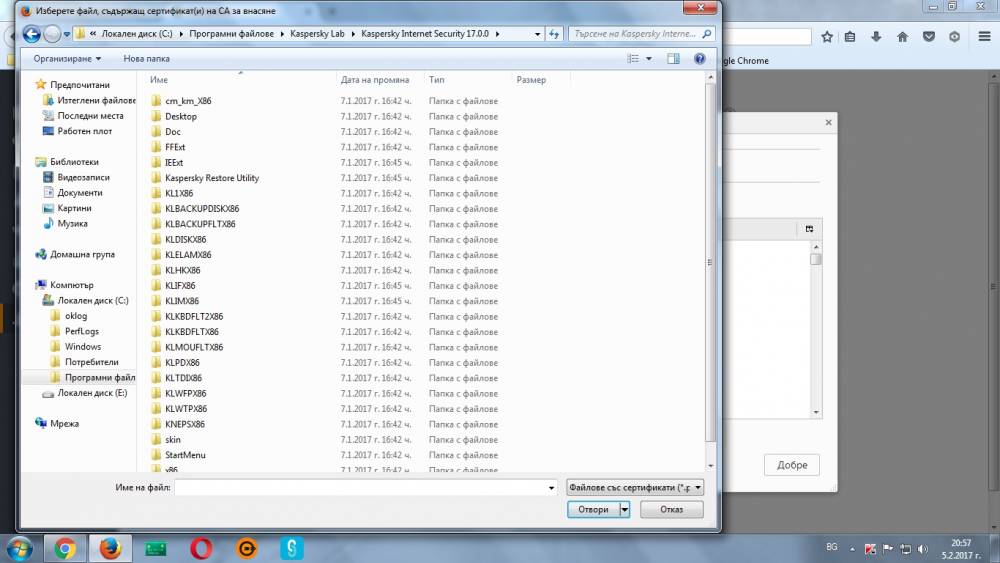1000x563 pixels.
Task: Click Kaspersky Lab in address breadcrumb
Action: (317, 34)
